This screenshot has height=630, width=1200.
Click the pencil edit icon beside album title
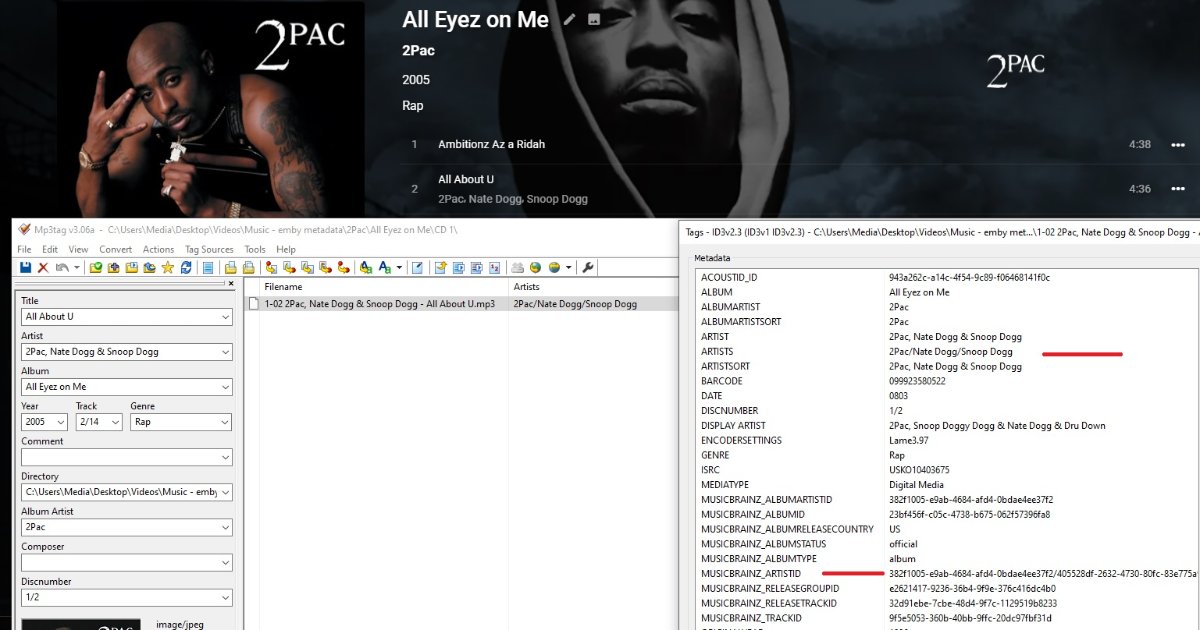[x=570, y=19]
